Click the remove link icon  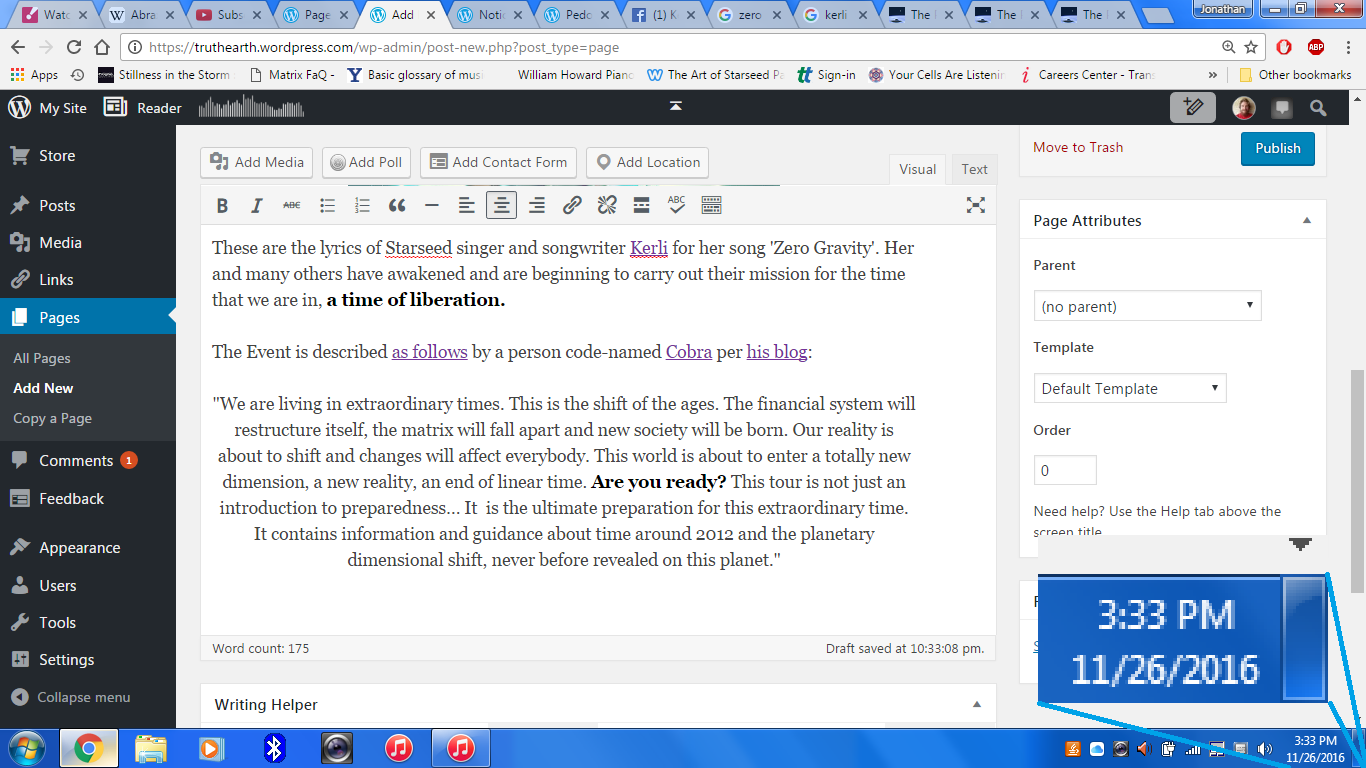click(607, 205)
